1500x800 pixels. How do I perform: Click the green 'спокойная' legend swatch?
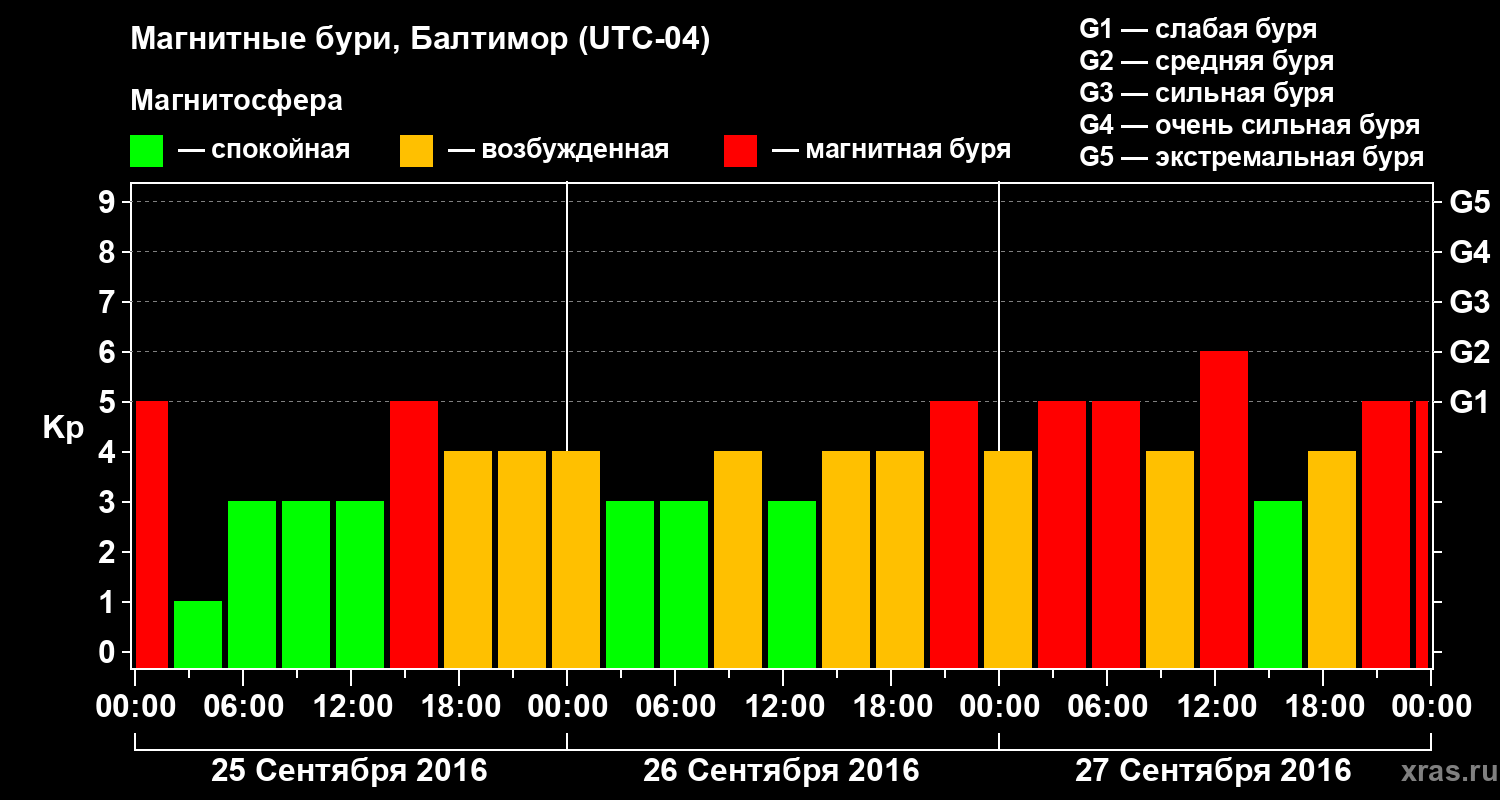[x=146, y=151]
